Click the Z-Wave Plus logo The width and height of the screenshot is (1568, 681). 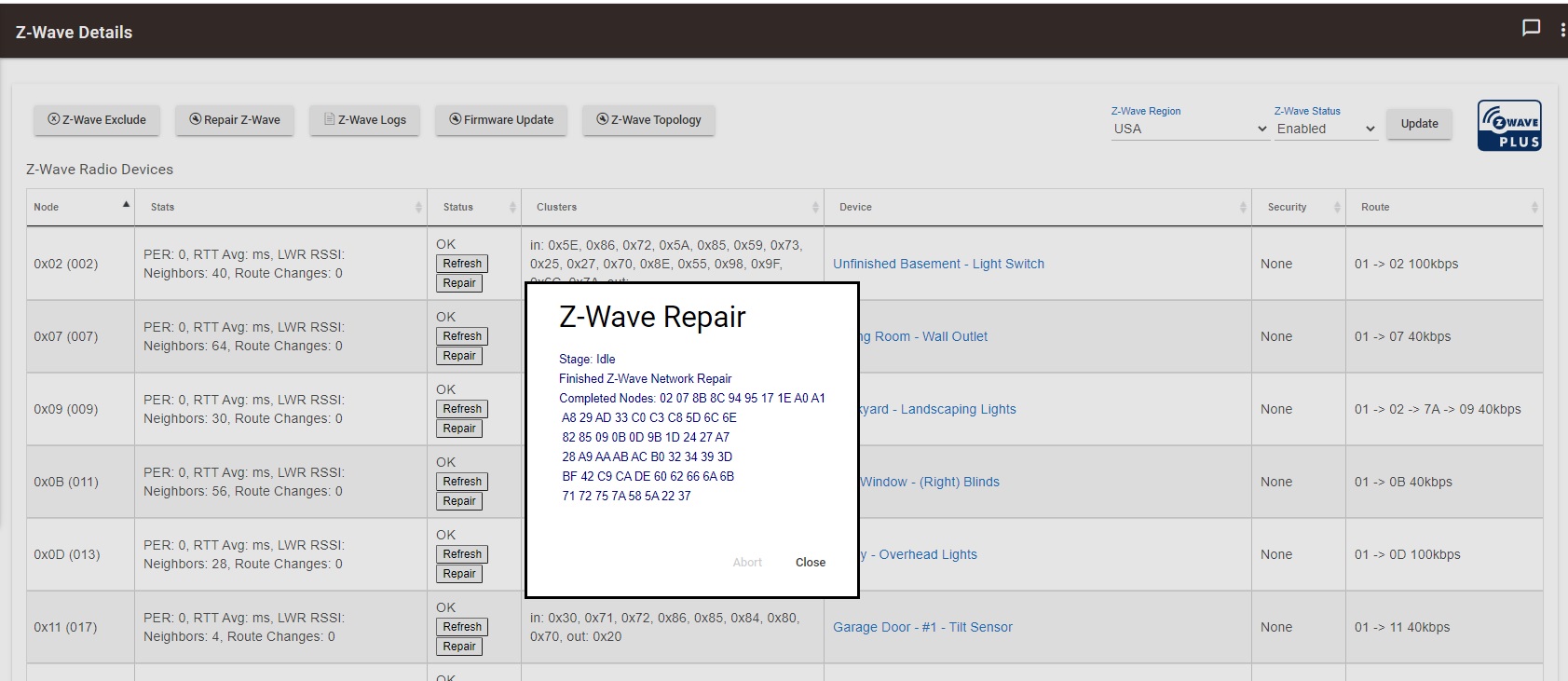(x=1509, y=126)
